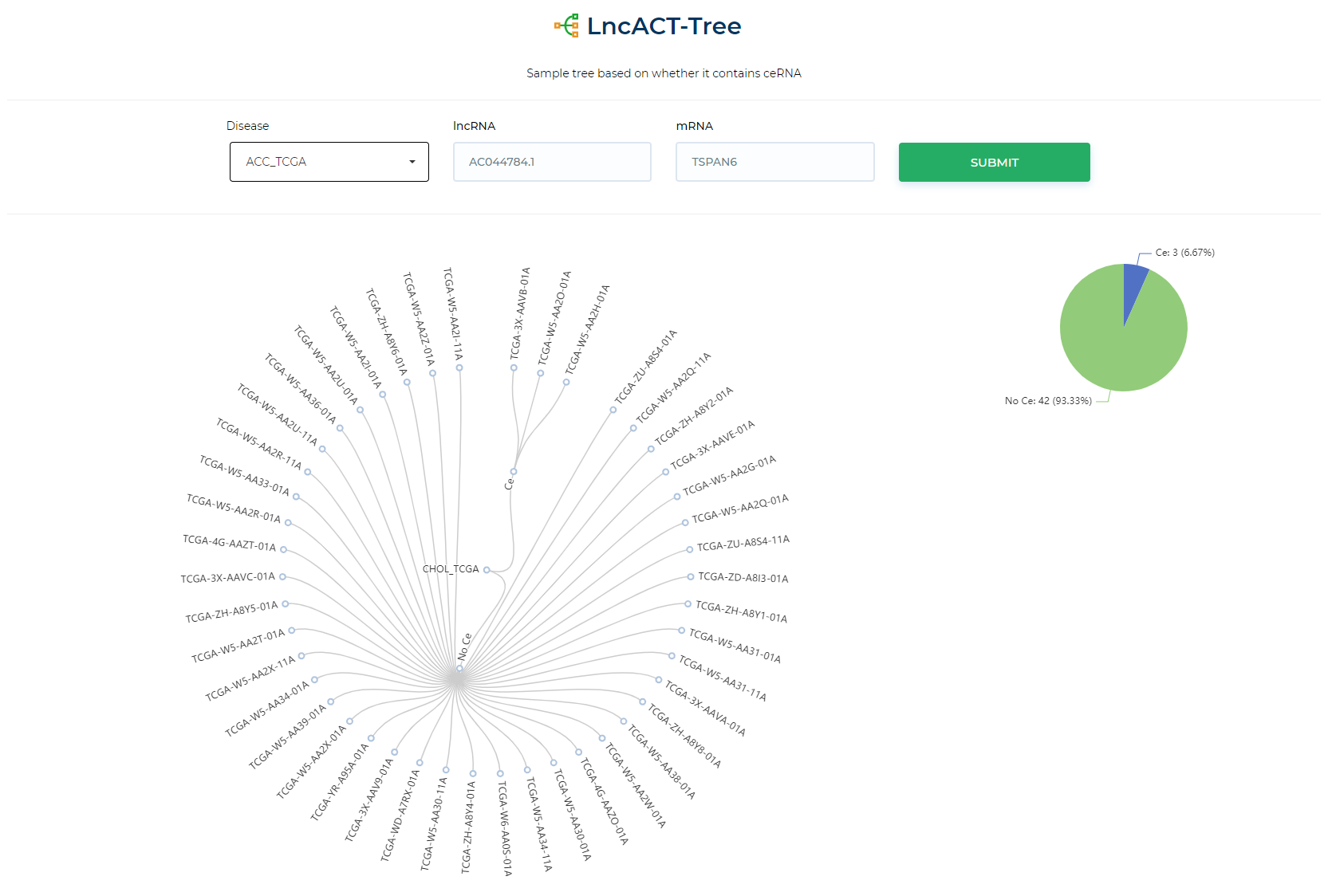
Task: Select the TCGA-3X-AAVB-01A leaf node
Action: pyautogui.click(x=514, y=367)
